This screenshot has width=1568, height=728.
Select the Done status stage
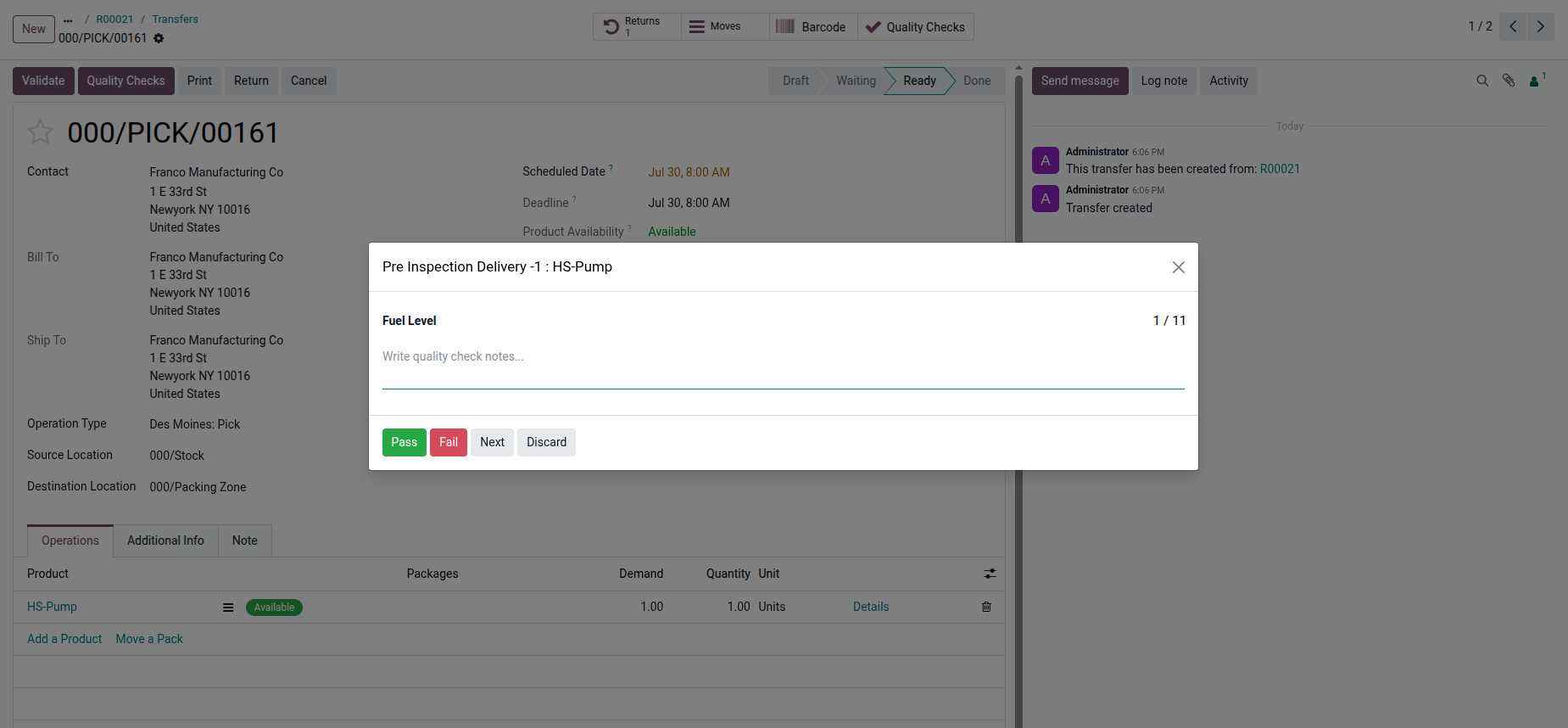coord(977,81)
